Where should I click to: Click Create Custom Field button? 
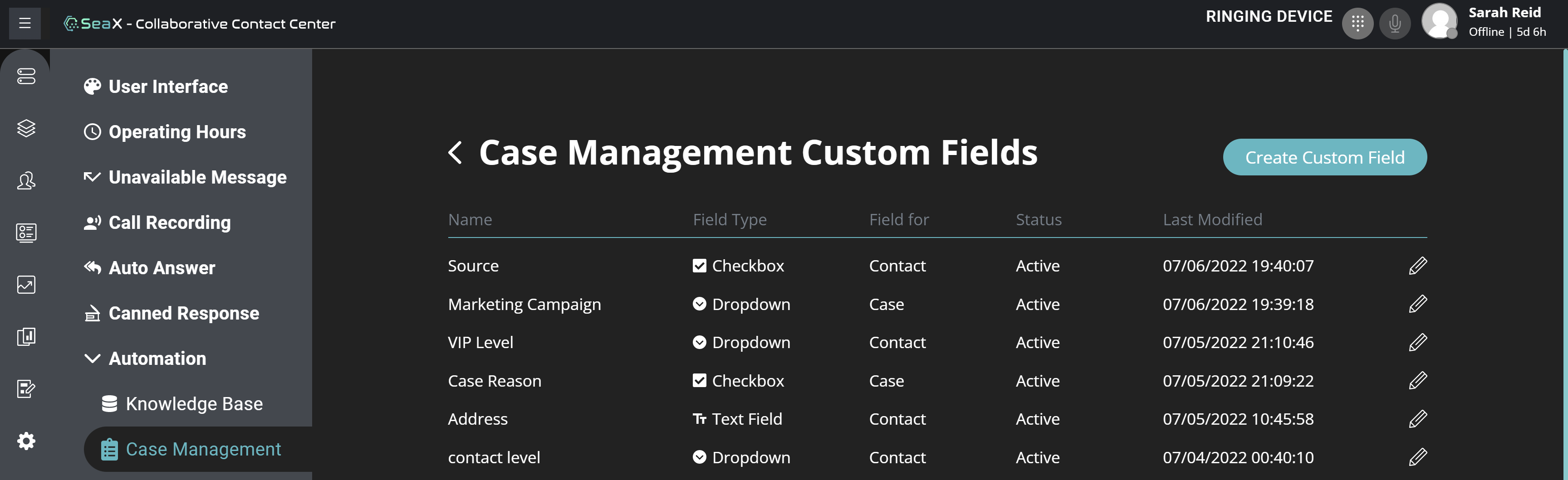(x=1324, y=158)
